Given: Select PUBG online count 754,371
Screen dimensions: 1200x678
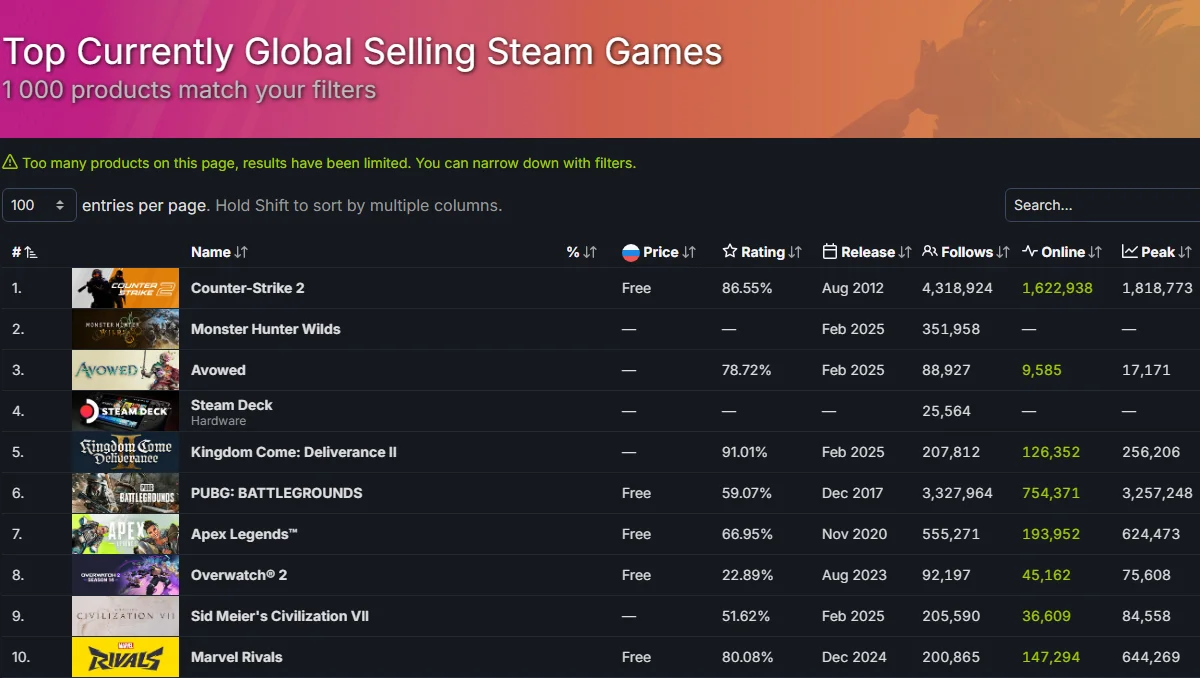Looking at the screenshot, I should pyautogui.click(x=1051, y=493).
